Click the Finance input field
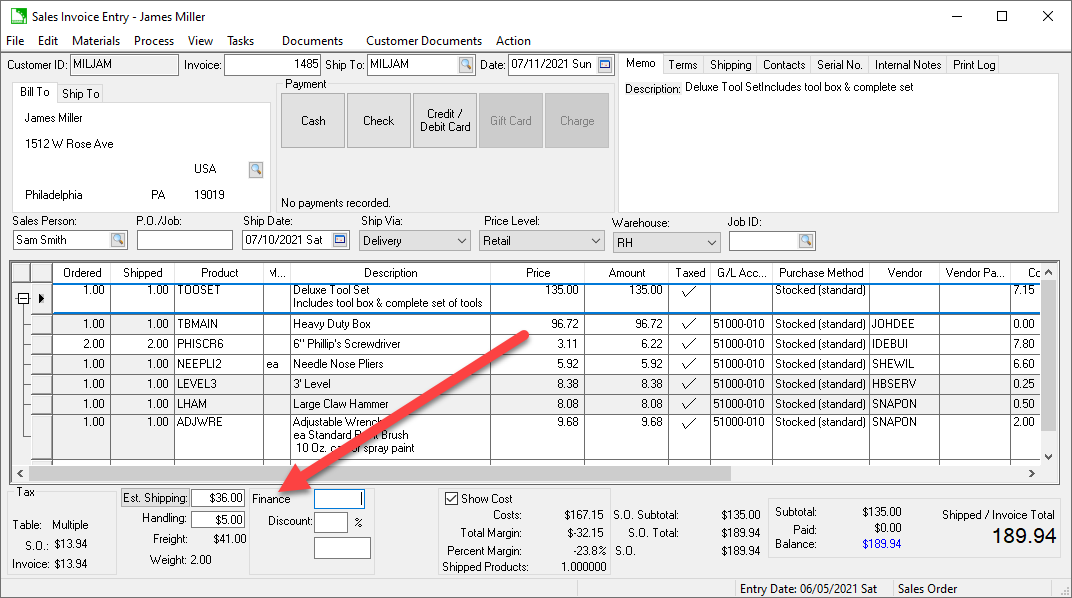The width and height of the screenshot is (1072, 598). pyautogui.click(x=339, y=498)
